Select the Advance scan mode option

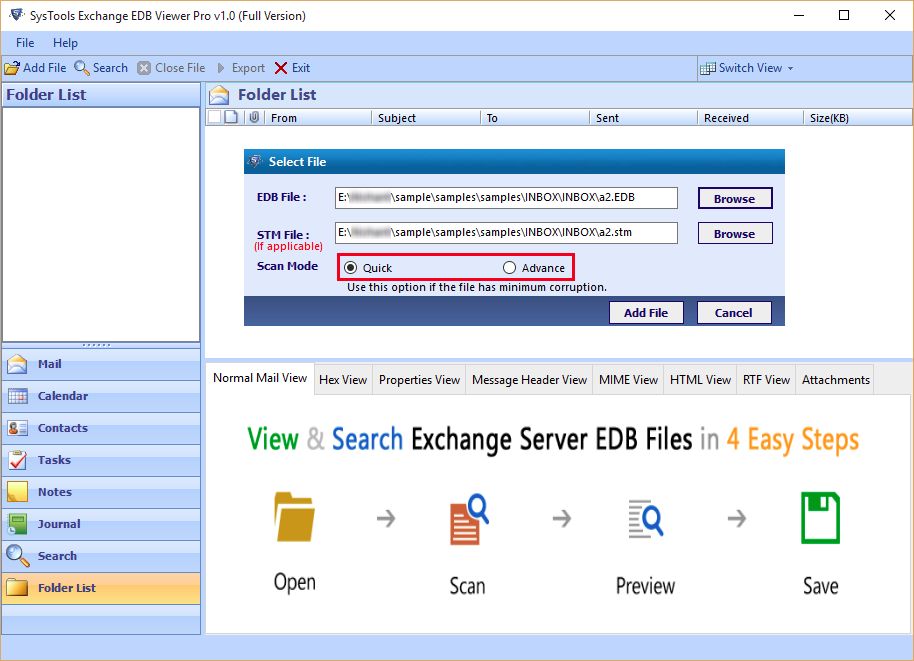click(x=510, y=268)
